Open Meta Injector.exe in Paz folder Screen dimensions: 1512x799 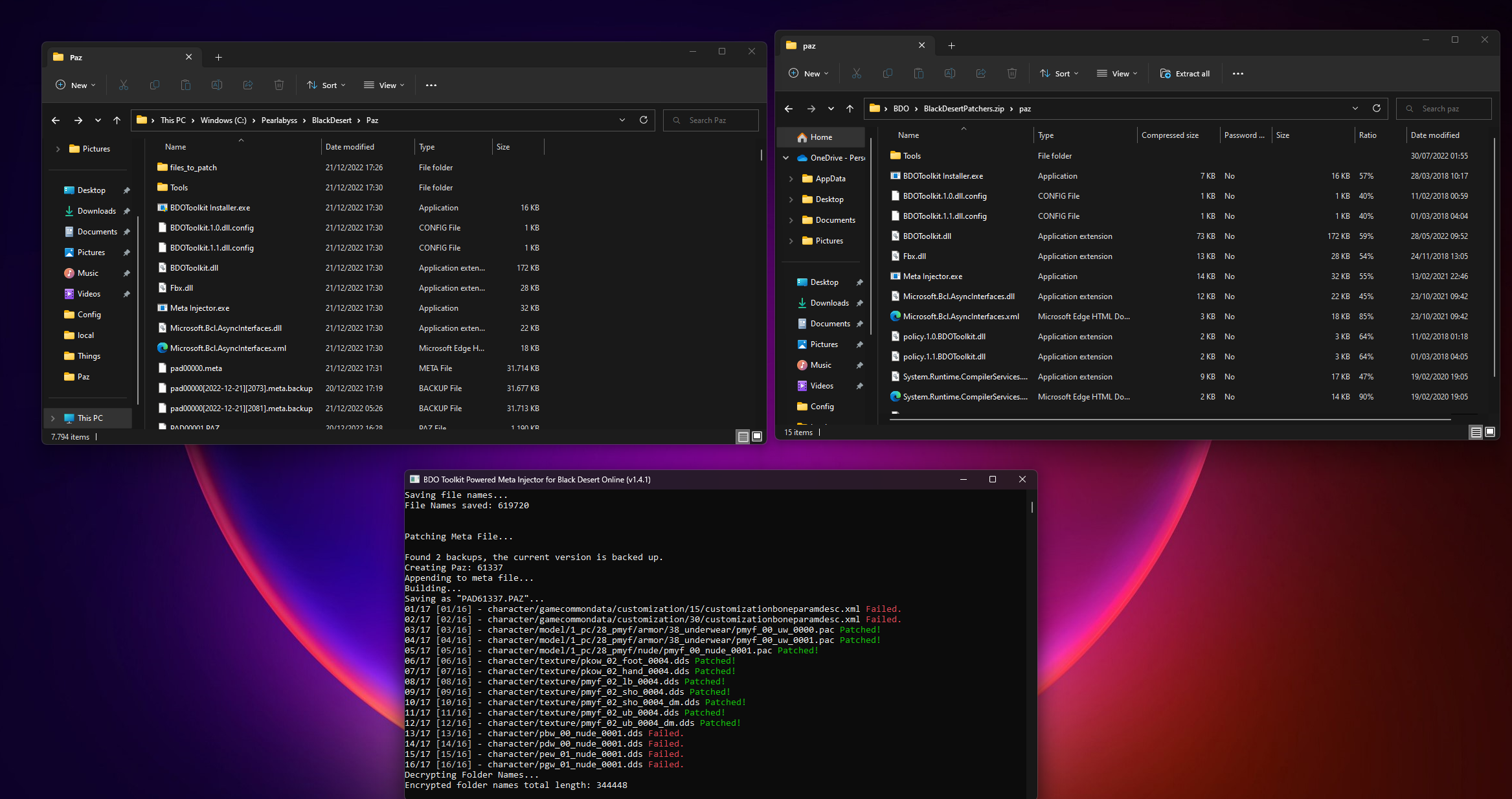click(x=199, y=308)
